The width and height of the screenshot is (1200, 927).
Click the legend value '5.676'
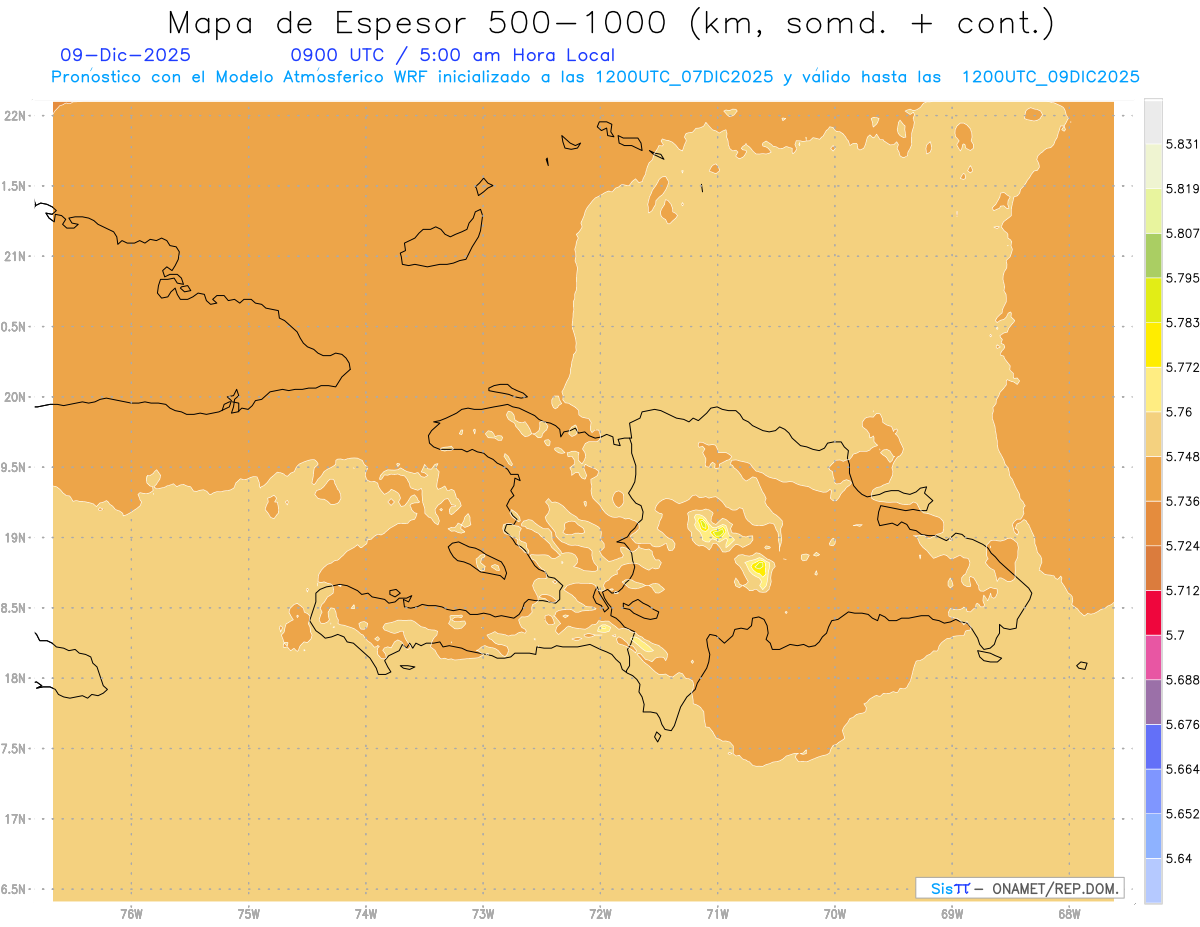pos(1183,724)
